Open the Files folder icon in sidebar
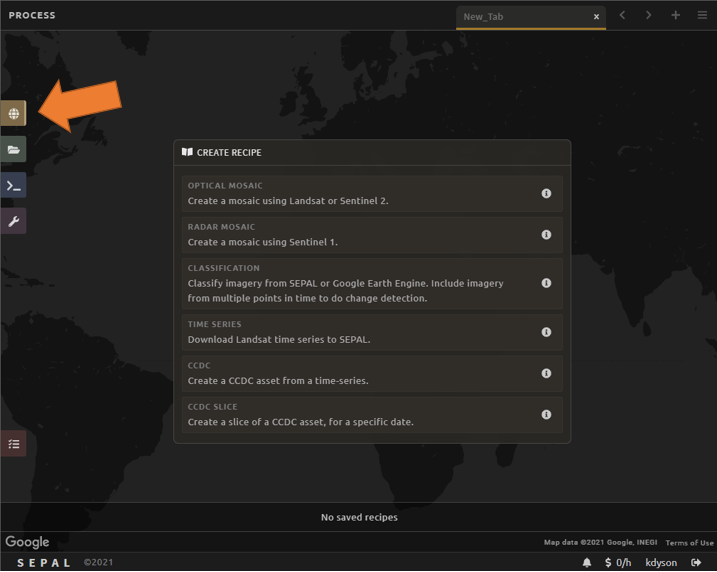Image resolution: width=717 pixels, height=572 pixels. point(14,150)
